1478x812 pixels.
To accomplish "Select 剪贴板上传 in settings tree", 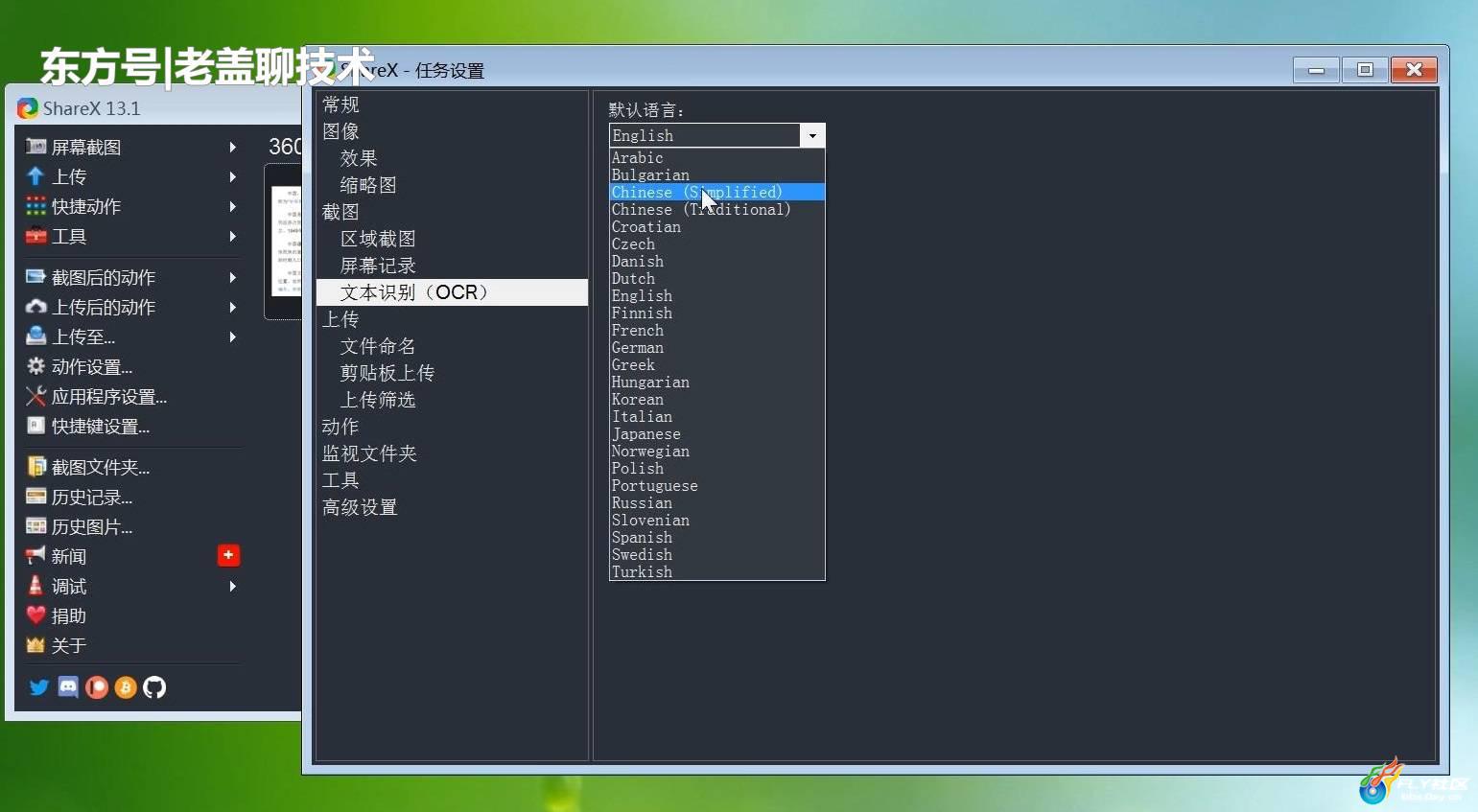I will (x=387, y=373).
